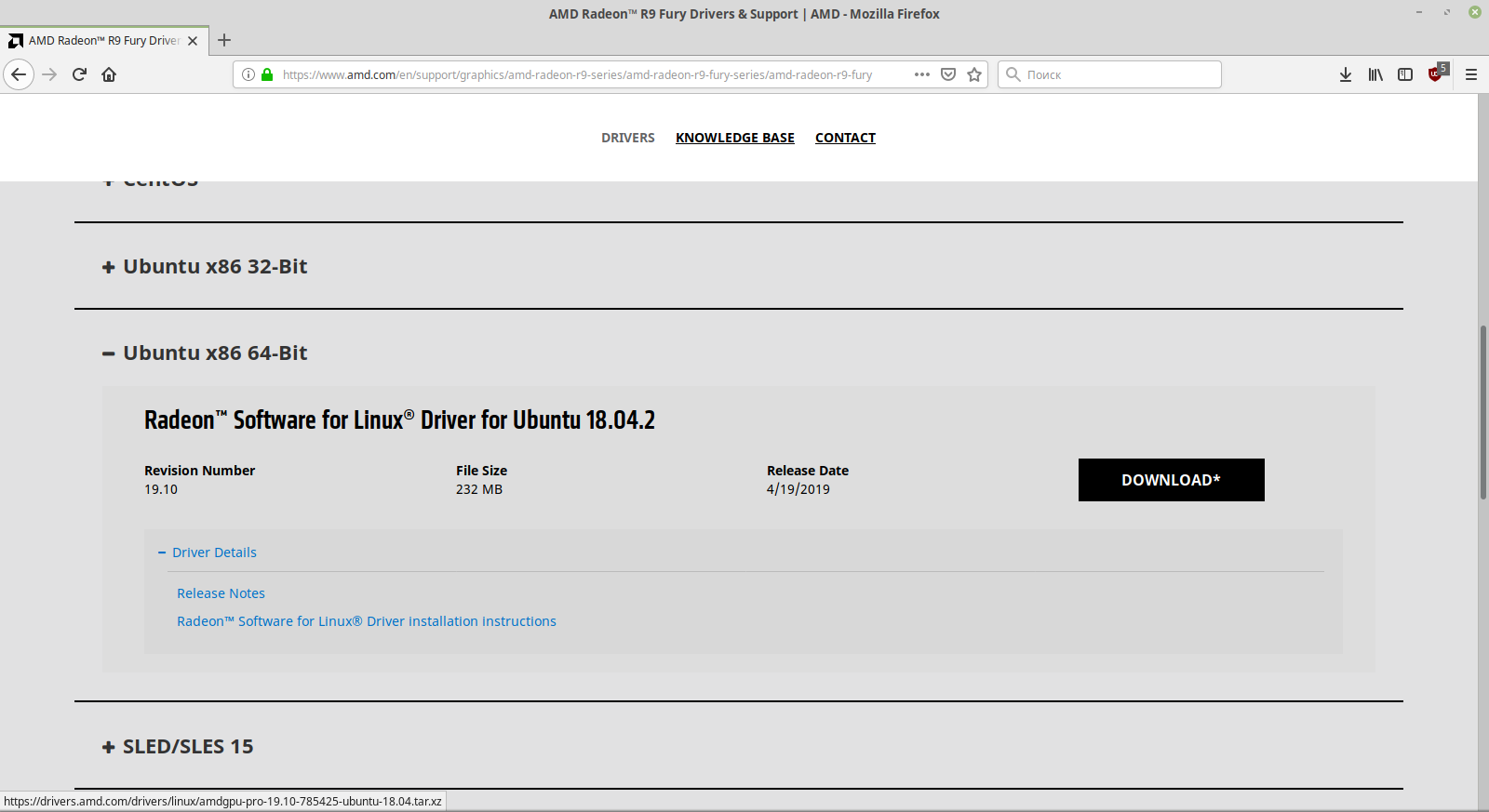Click the address bar URL
This screenshot has width=1489, height=812.
(577, 74)
